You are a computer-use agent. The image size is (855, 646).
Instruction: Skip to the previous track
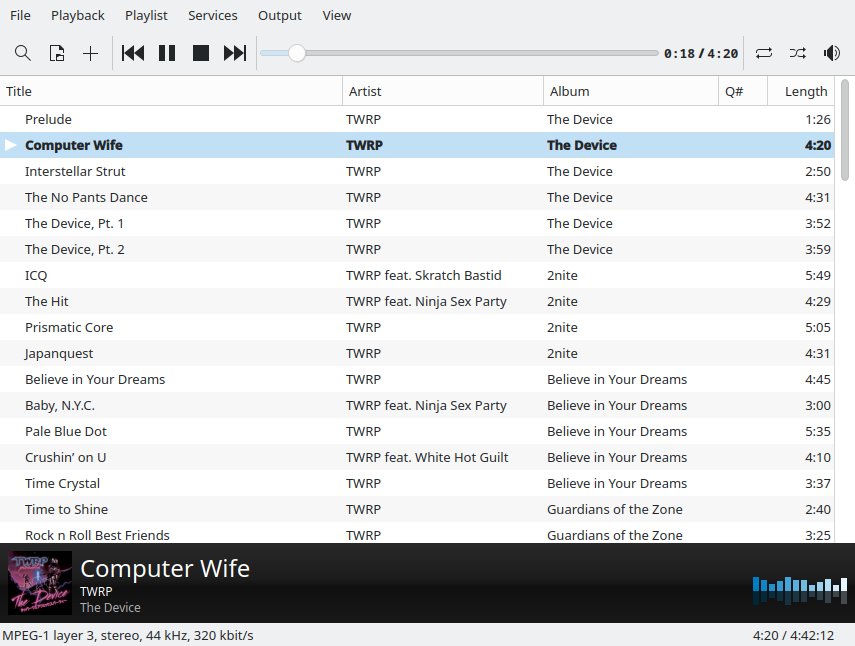point(133,53)
